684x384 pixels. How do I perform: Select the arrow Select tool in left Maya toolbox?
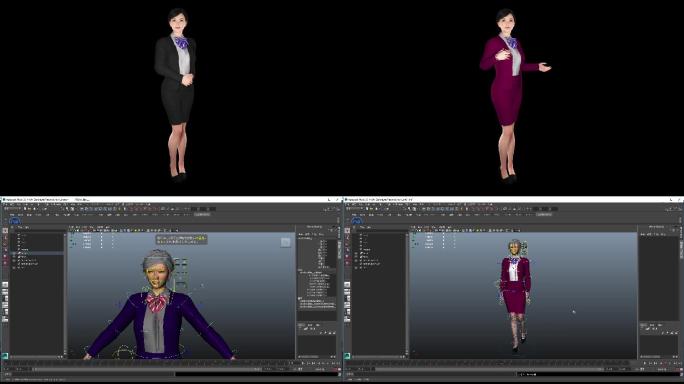5,231
